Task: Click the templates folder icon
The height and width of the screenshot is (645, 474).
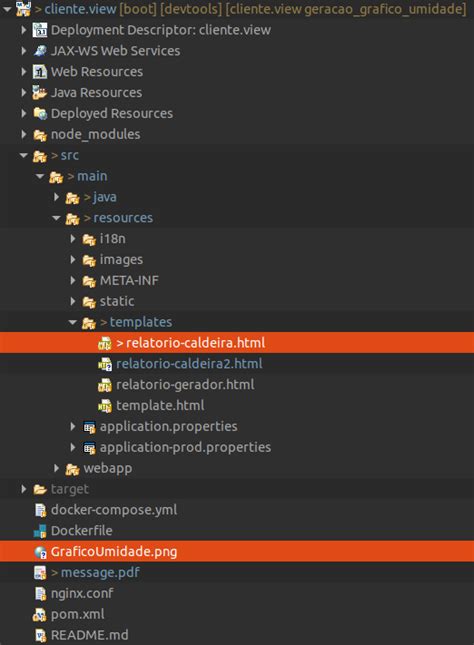Action: point(89,322)
